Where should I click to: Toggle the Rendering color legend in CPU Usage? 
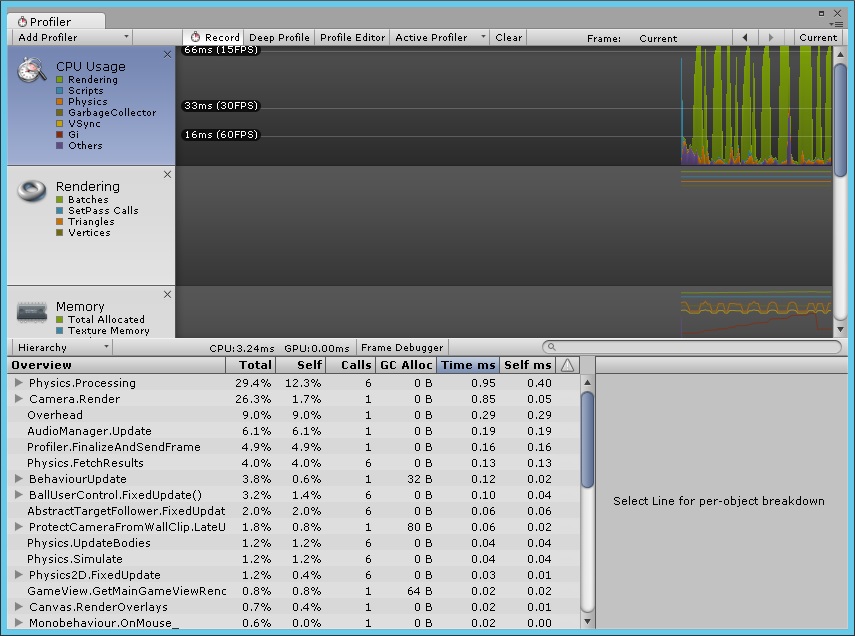[x=59, y=80]
